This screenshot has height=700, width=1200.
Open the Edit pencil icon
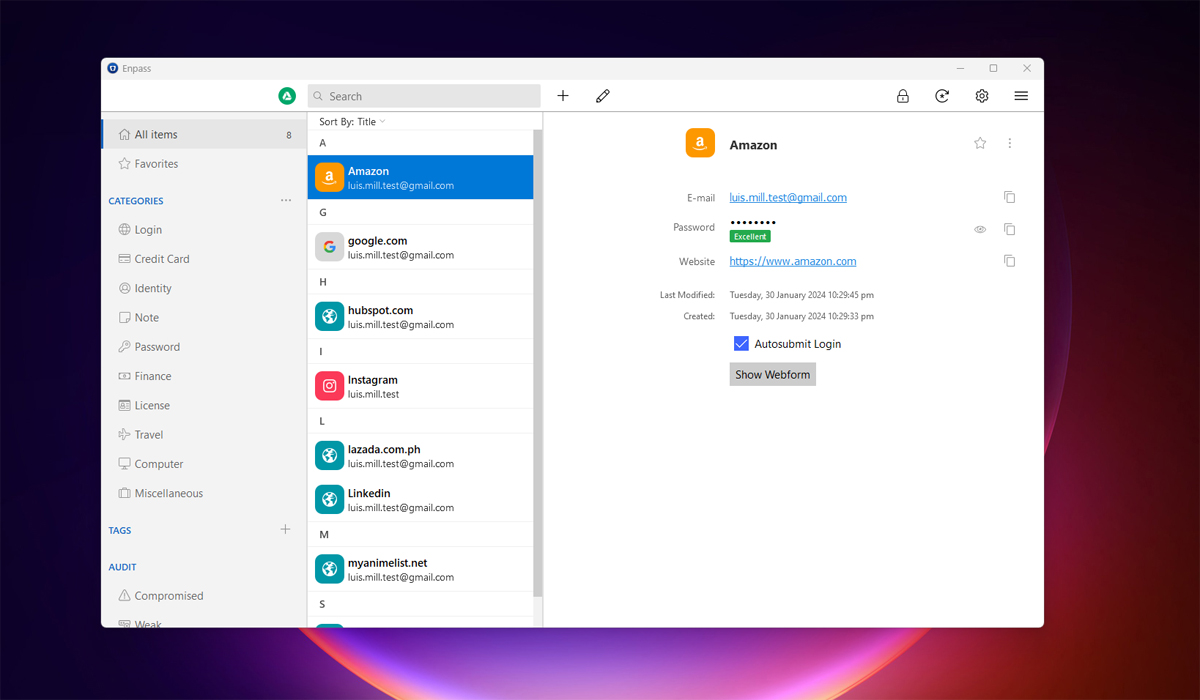pyautogui.click(x=602, y=95)
